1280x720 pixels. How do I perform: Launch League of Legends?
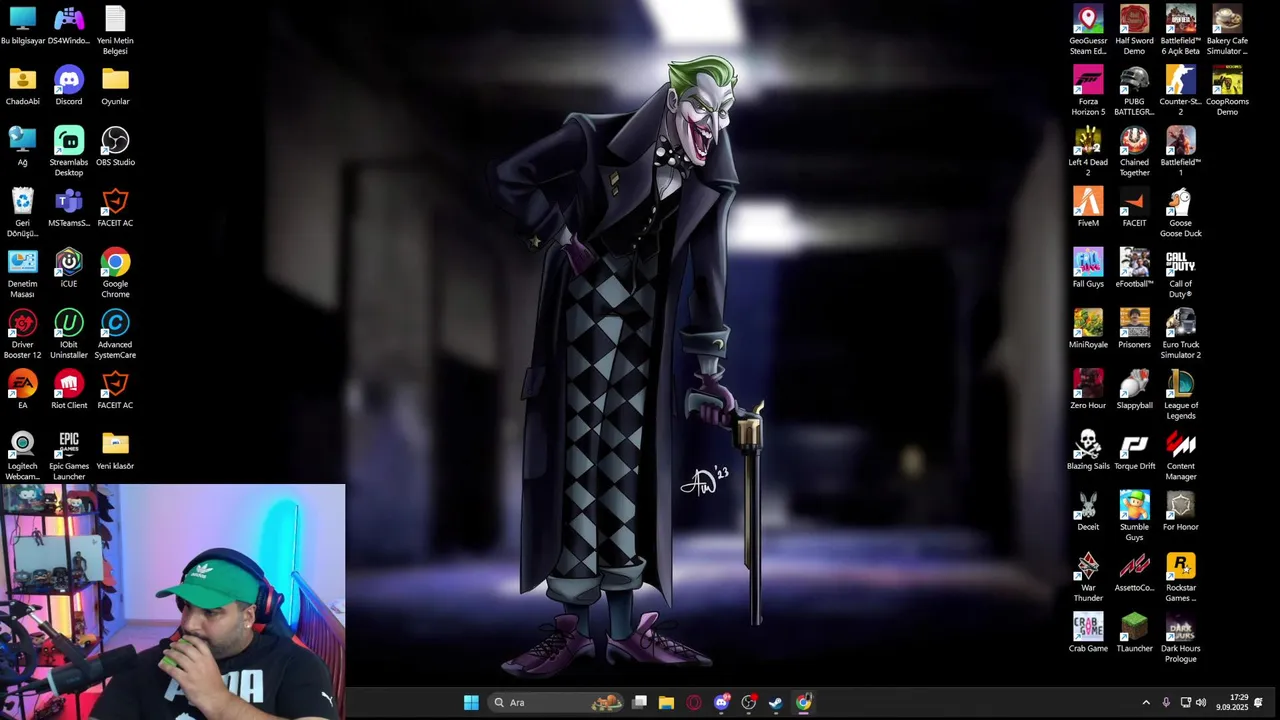[1181, 396]
